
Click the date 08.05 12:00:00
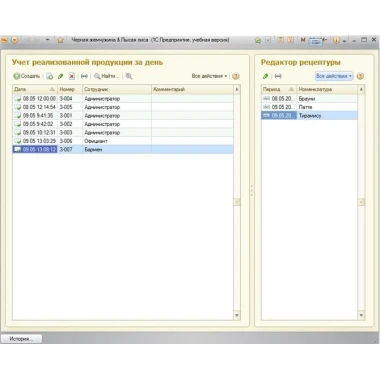click(39, 99)
